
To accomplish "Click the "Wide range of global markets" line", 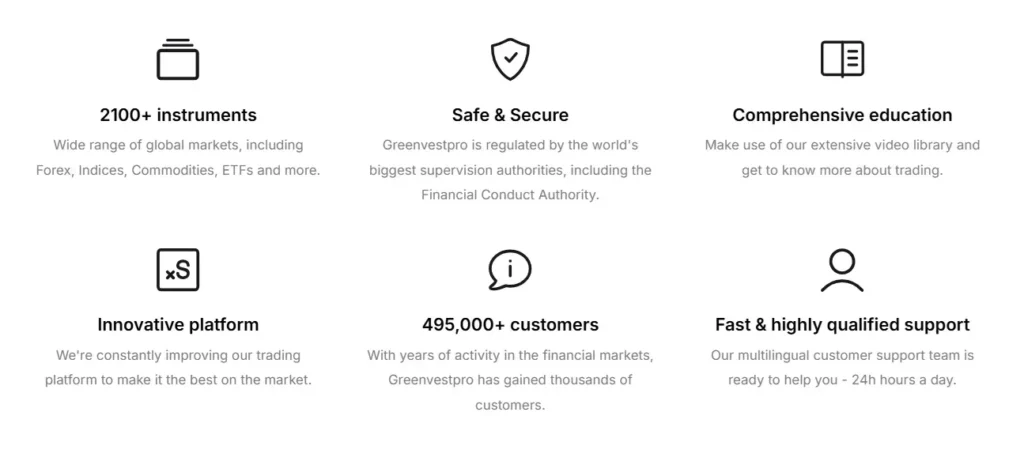I will click(x=178, y=145).
